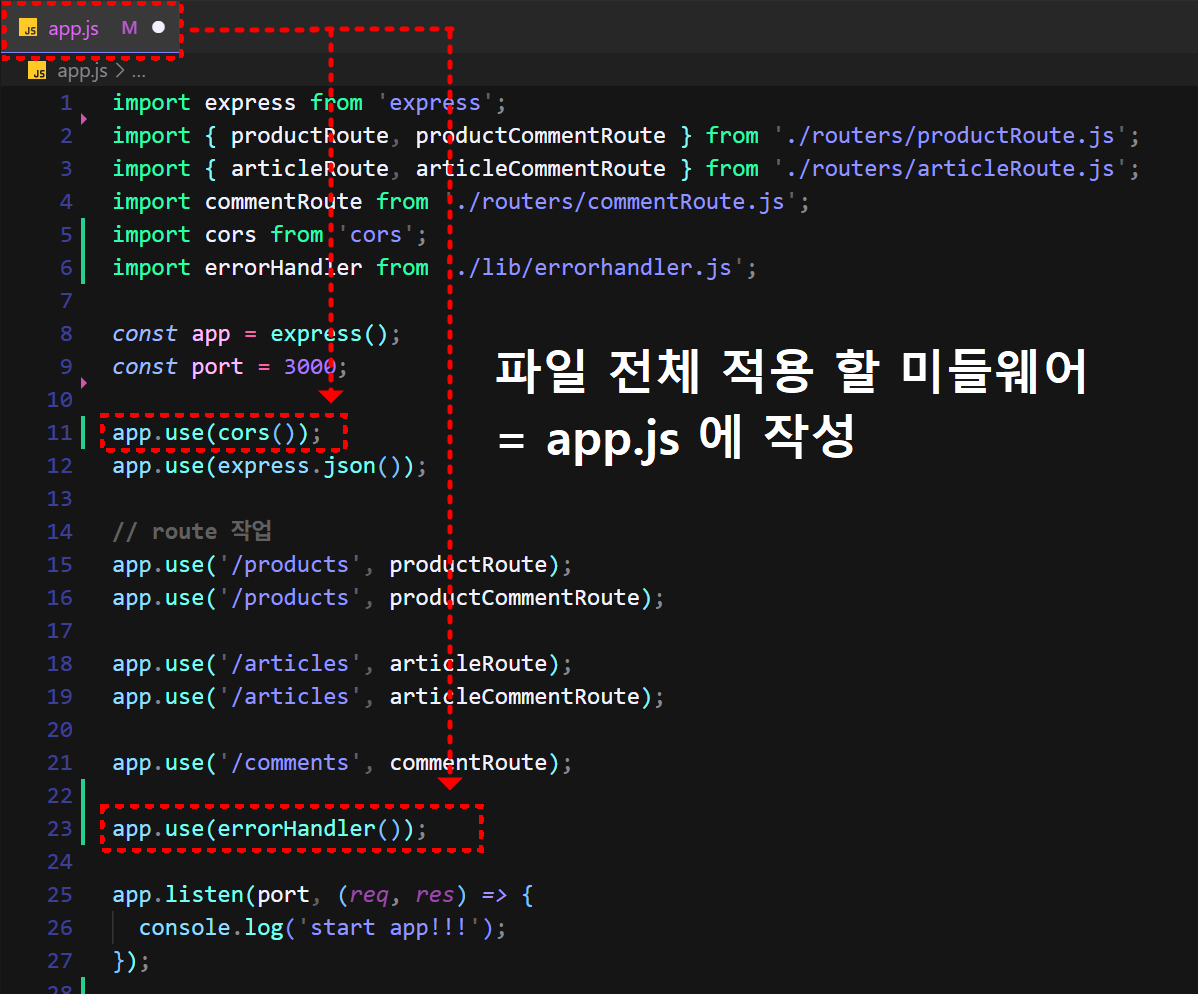Click the '// route 작업' comment
The width and height of the screenshot is (1198, 994).
pos(192,532)
